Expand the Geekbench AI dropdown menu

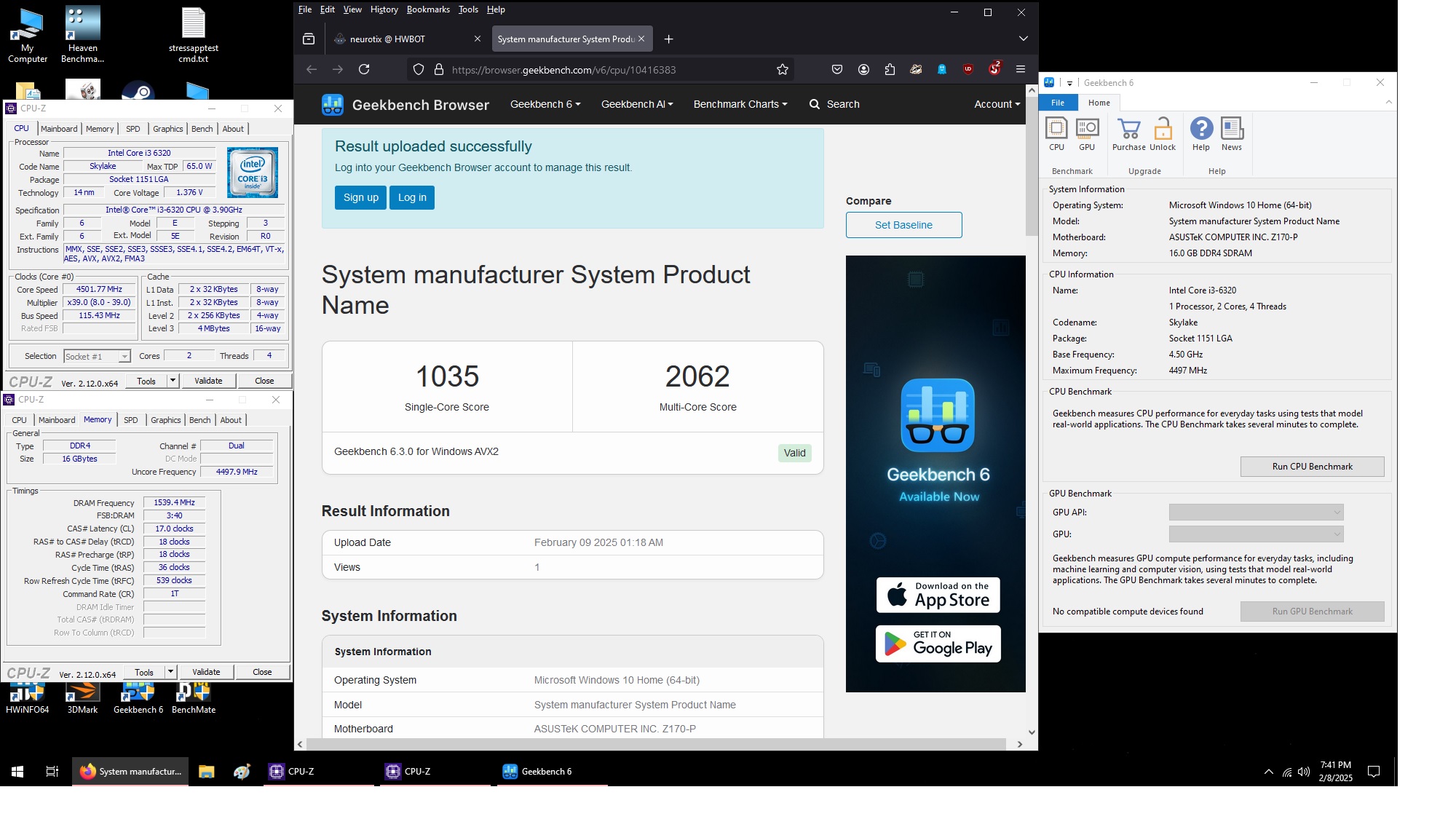[x=637, y=104]
